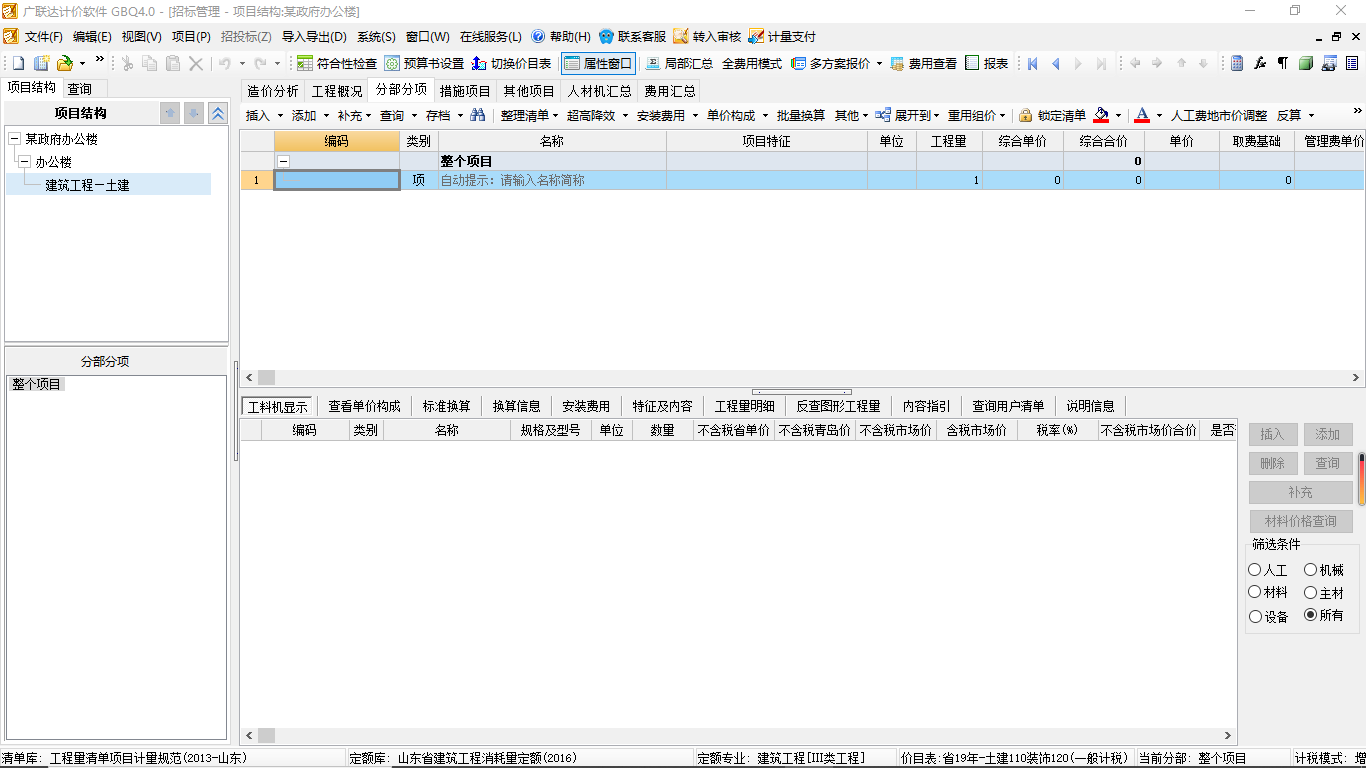Select 建筑工程-土建 tree item
This screenshot has width=1366, height=768.
(87, 185)
